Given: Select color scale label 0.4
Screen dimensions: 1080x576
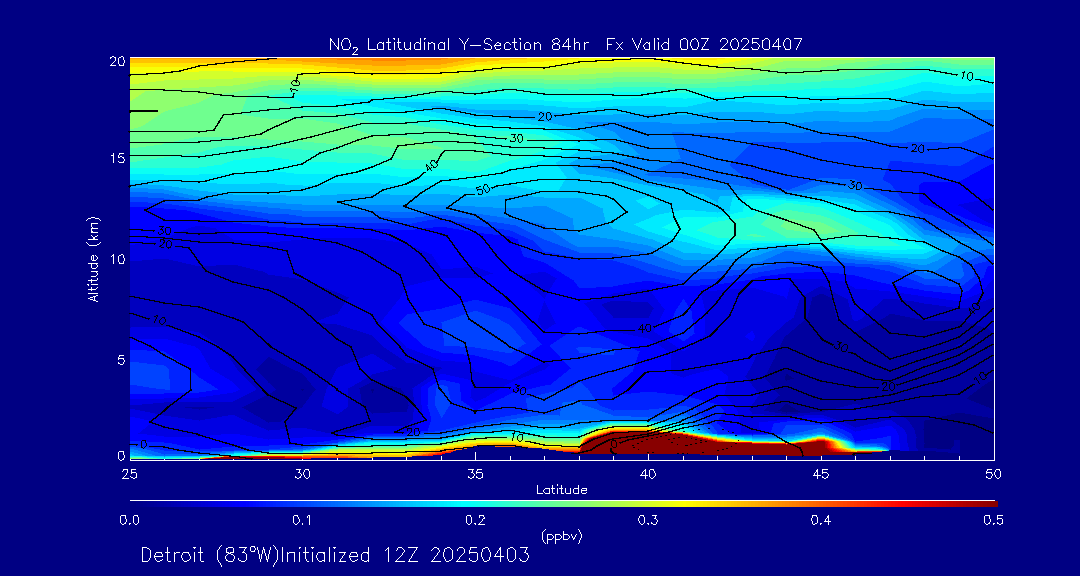Looking at the screenshot, I should click(820, 521).
